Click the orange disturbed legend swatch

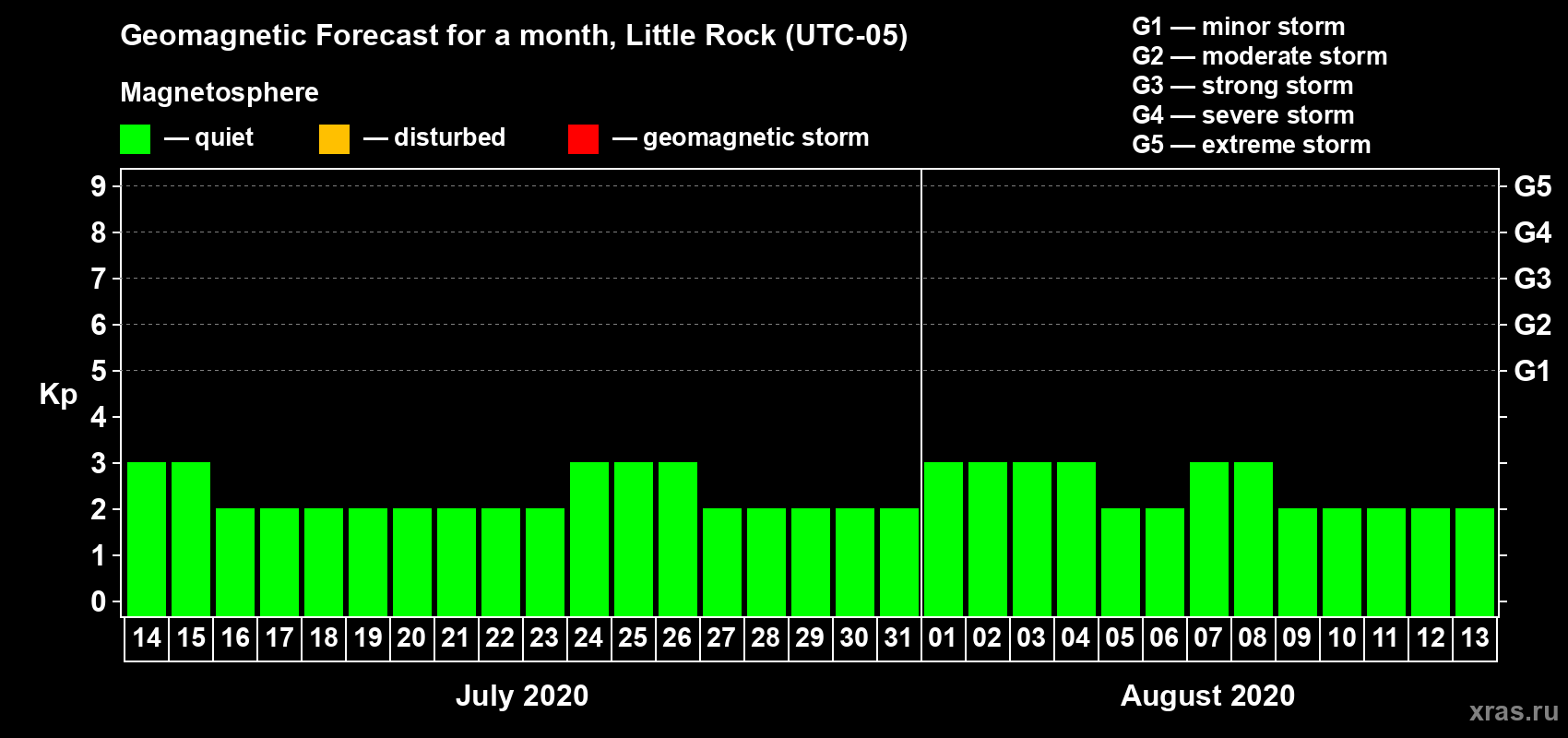(x=334, y=139)
